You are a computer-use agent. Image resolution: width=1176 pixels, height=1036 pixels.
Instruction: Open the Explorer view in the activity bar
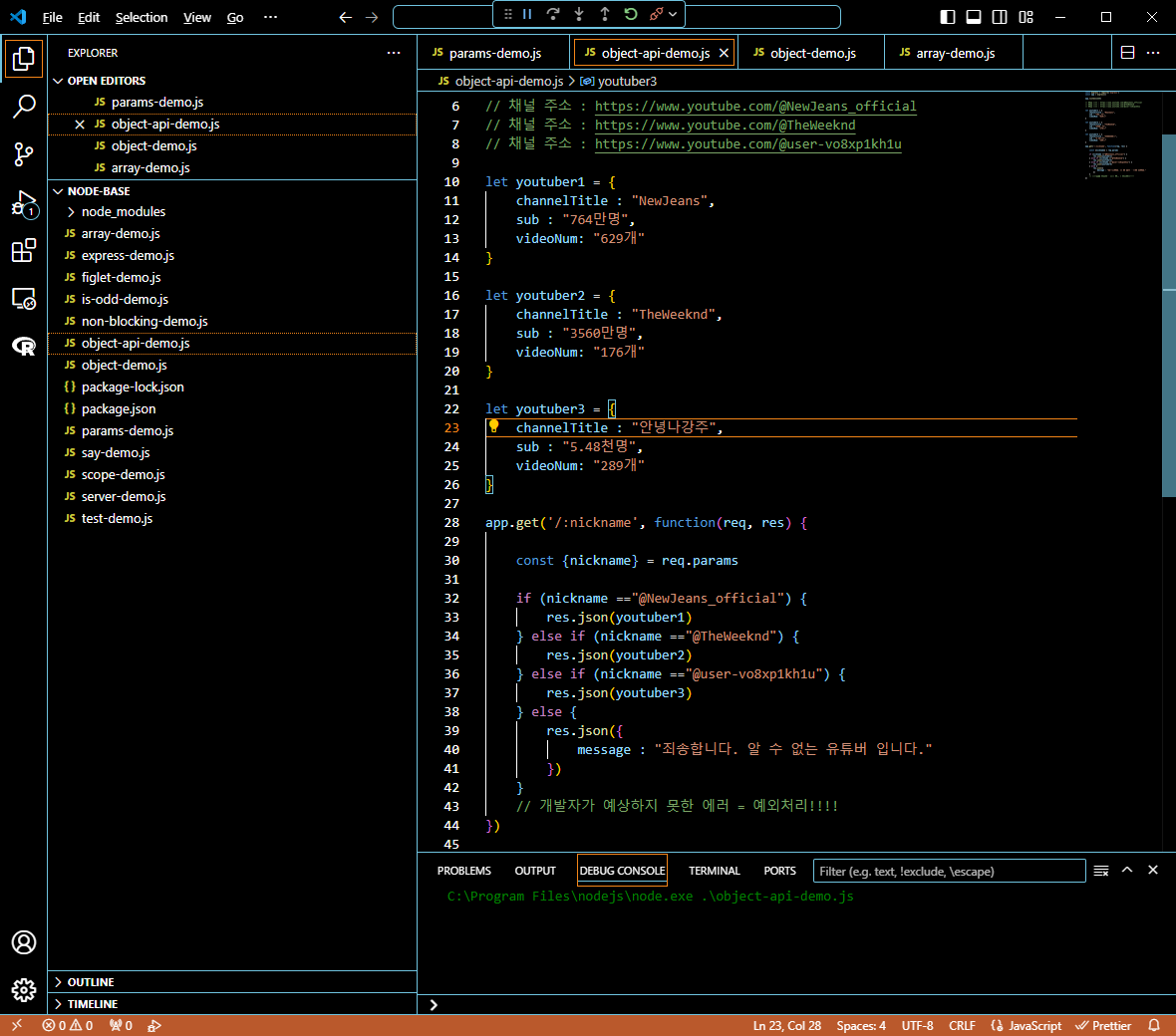click(23, 59)
